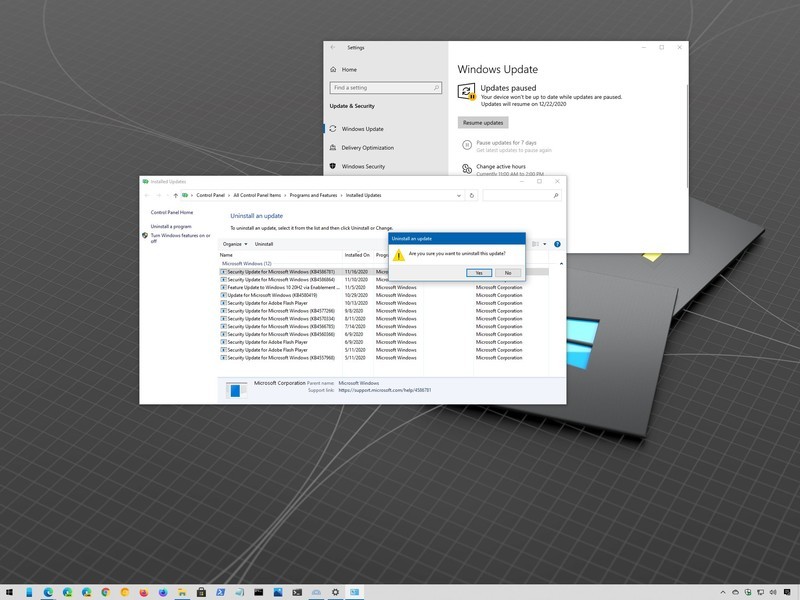800x600 pixels.
Task: Collapse the Microsoft Windows (12) group
Action: [561, 264]
